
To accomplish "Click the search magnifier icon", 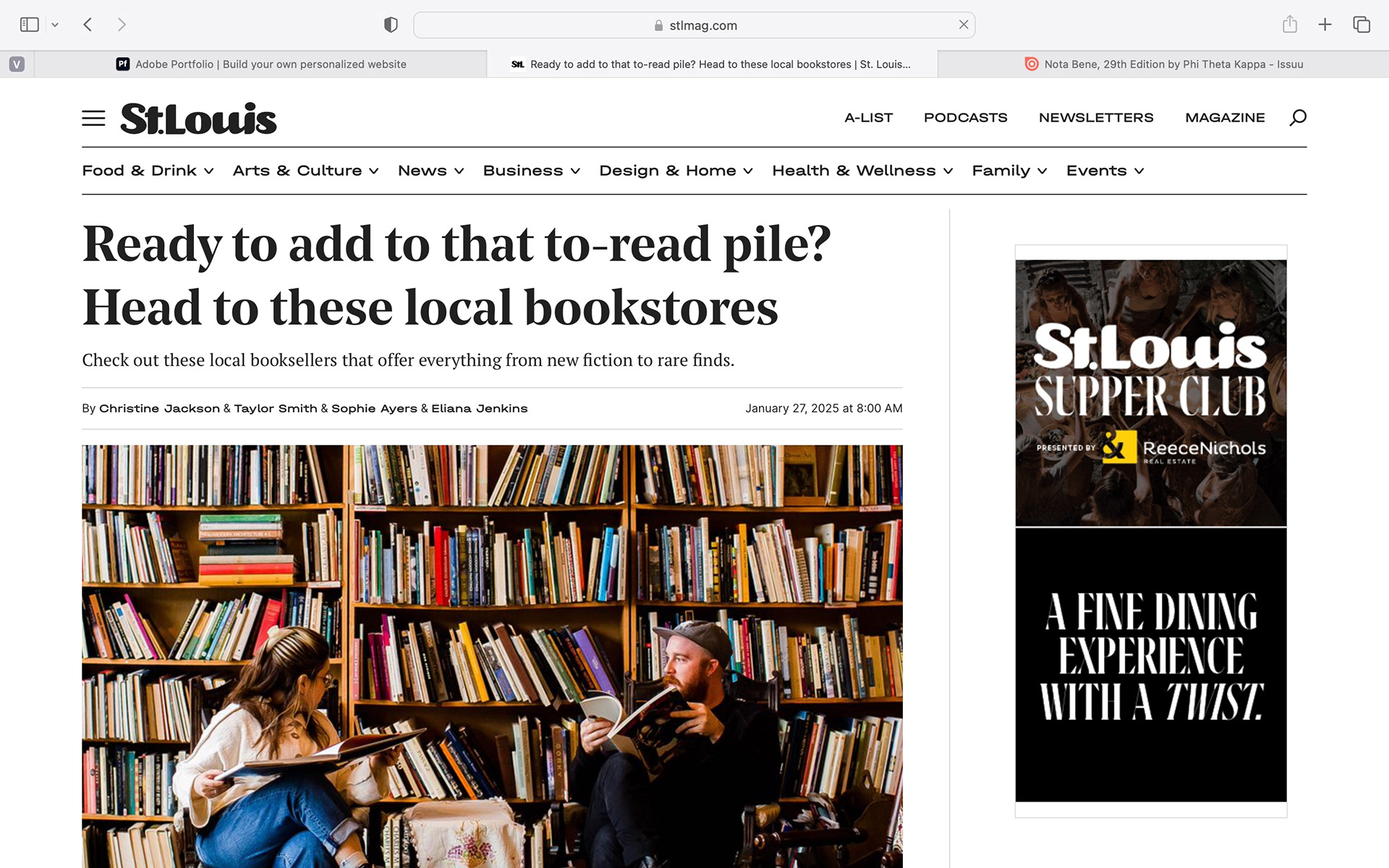I will (1298, 117).
